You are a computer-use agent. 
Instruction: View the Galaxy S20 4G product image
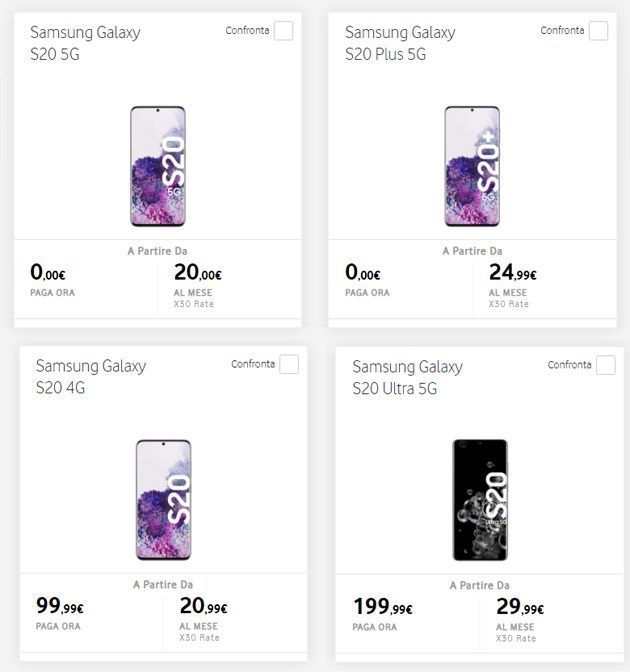pos(163,499)
